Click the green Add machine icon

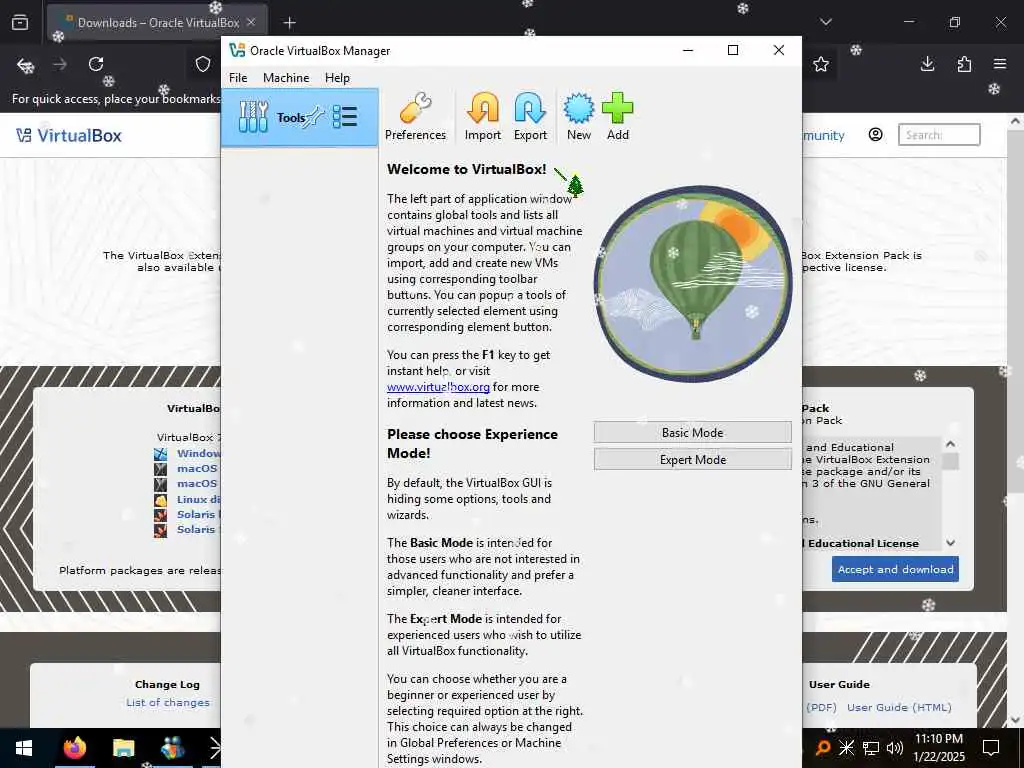(x=618, y=117)
